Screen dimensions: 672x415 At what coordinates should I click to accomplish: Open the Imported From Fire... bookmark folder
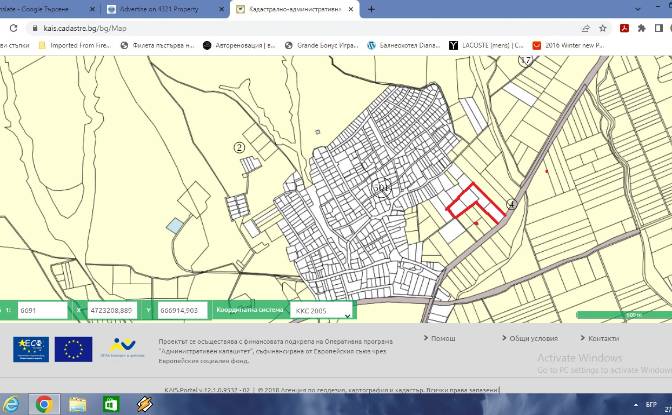[74, 45]
